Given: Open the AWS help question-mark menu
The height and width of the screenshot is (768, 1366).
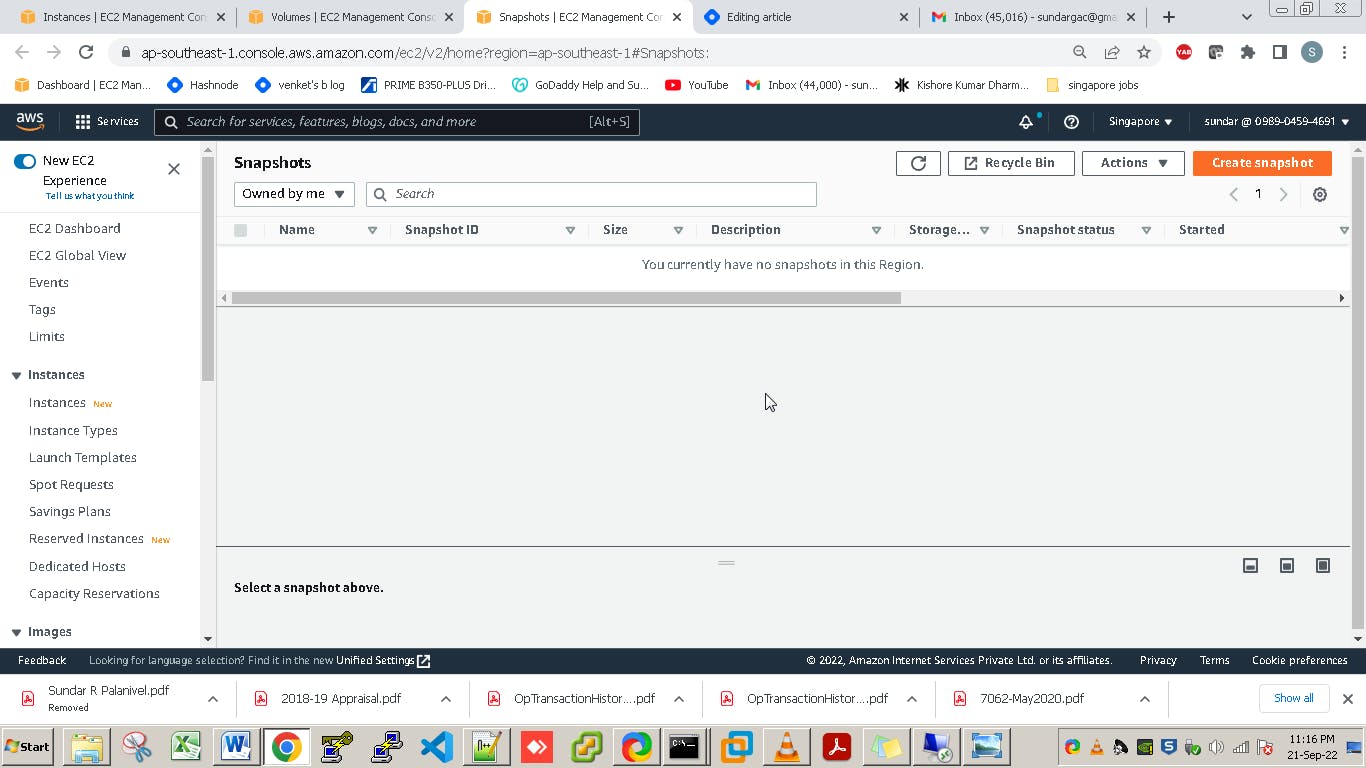Looking at the screenshot, I should pyautogui.click(x=1071, y=122).
